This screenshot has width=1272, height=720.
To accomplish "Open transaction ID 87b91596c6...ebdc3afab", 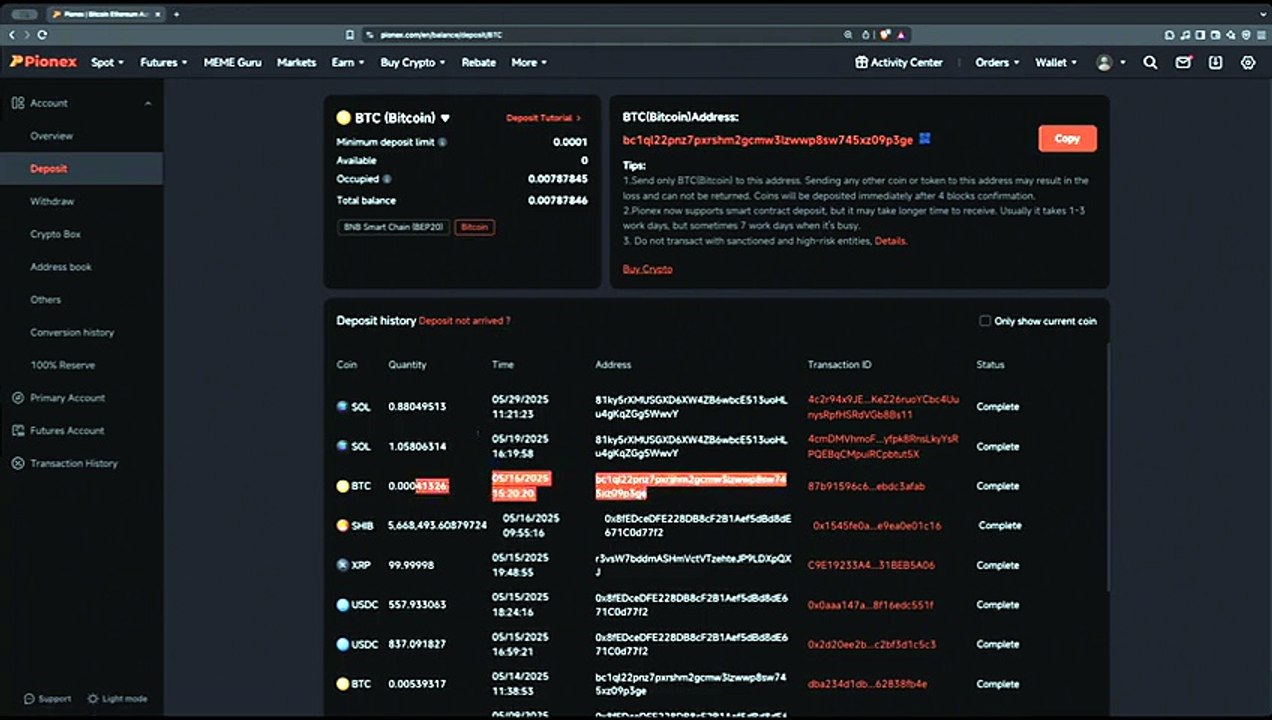I will point(866,486).
